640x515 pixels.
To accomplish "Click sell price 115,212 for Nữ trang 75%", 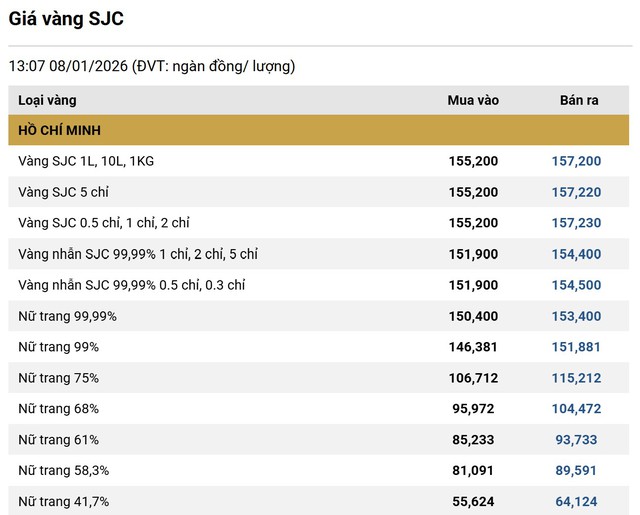I will tap(576, 378).
